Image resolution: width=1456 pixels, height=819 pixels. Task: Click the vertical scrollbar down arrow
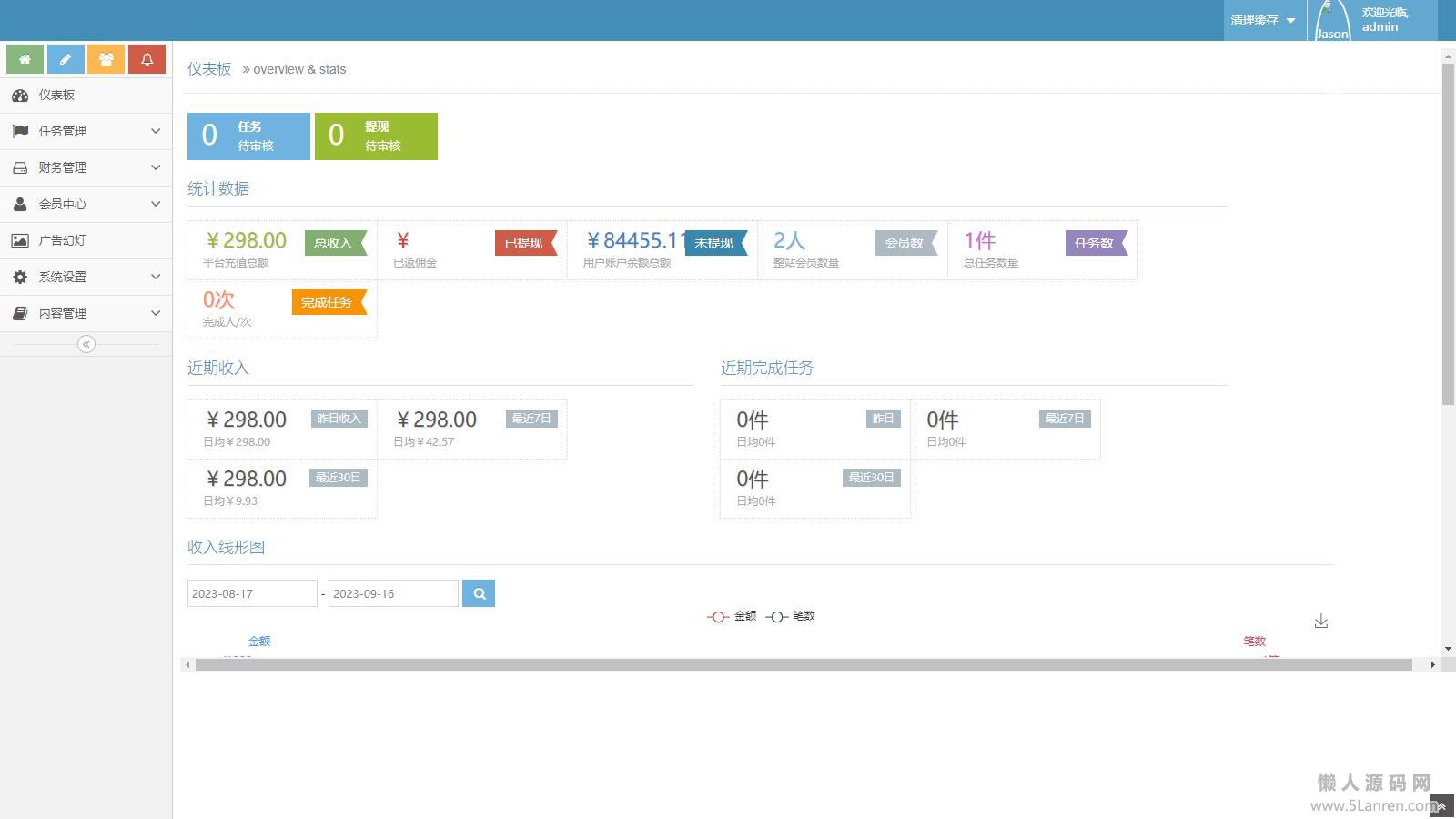point(1448,649)
